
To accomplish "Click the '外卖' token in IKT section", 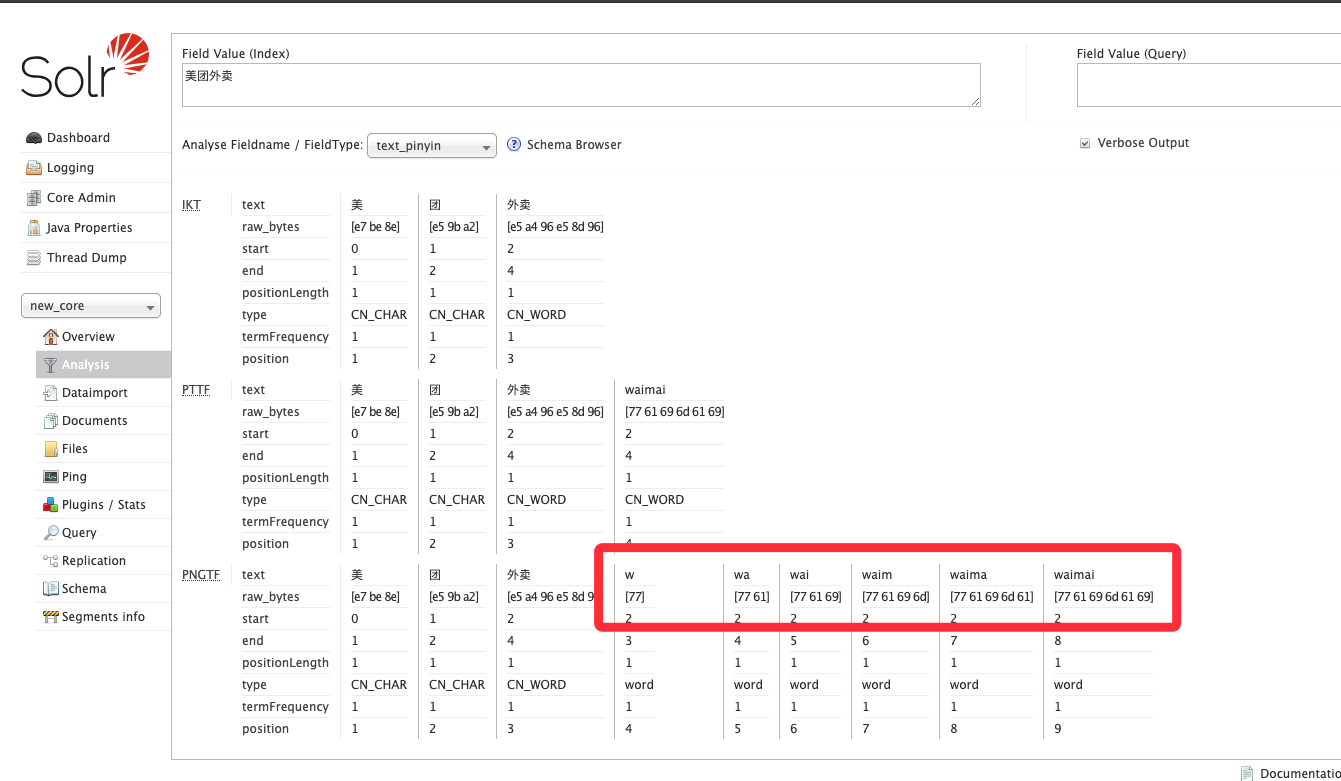I will [x=519, y=205].
